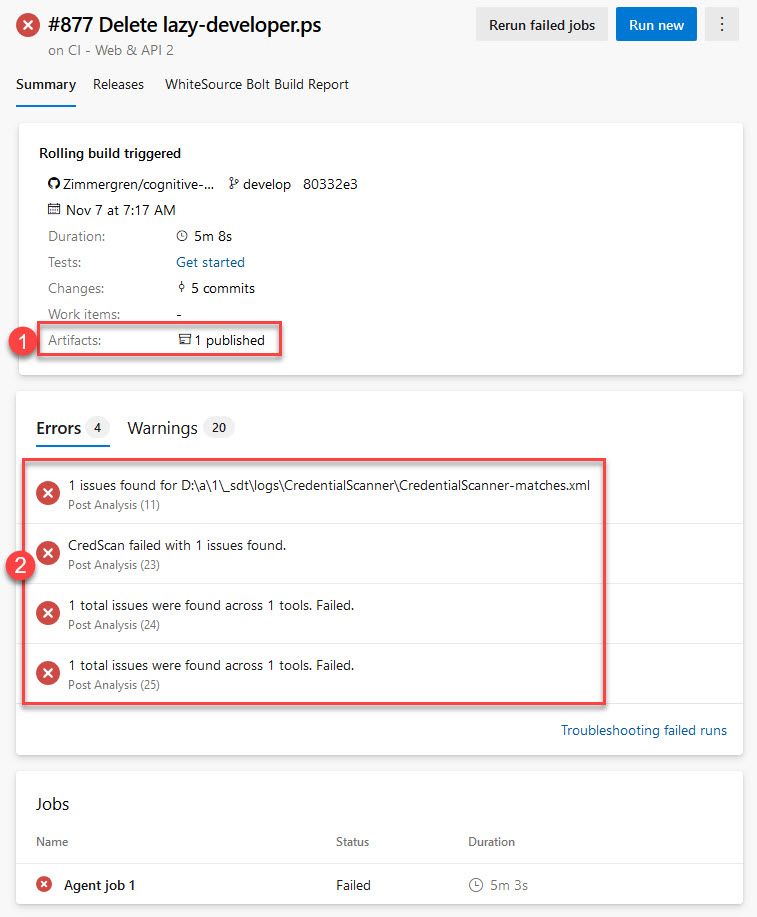Click the Run new button
Viewport: 757px width, 917px height.
click(656, 25)
